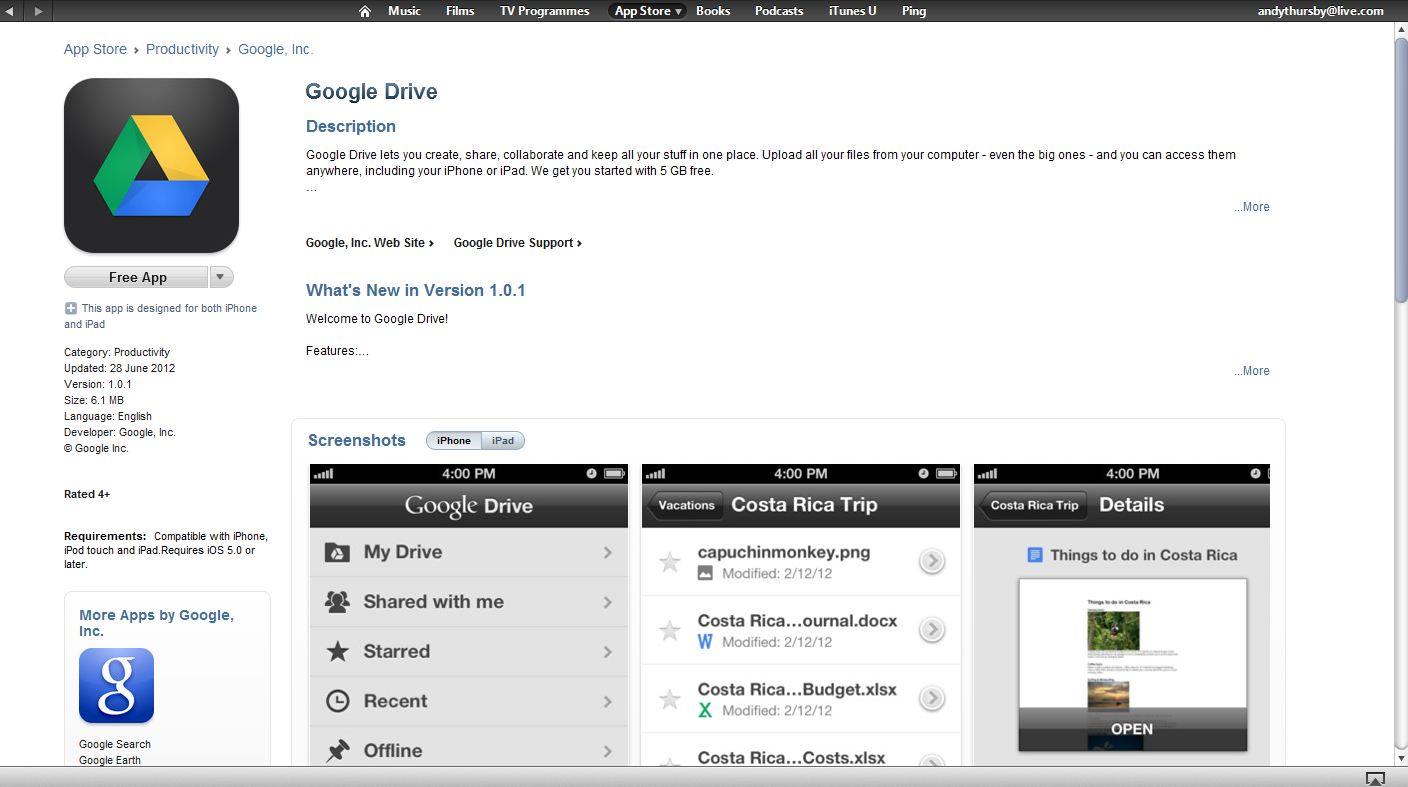1408x787 pixels.
Task: Switch screenshots to iPad
Action: click(x=503, y=441)
